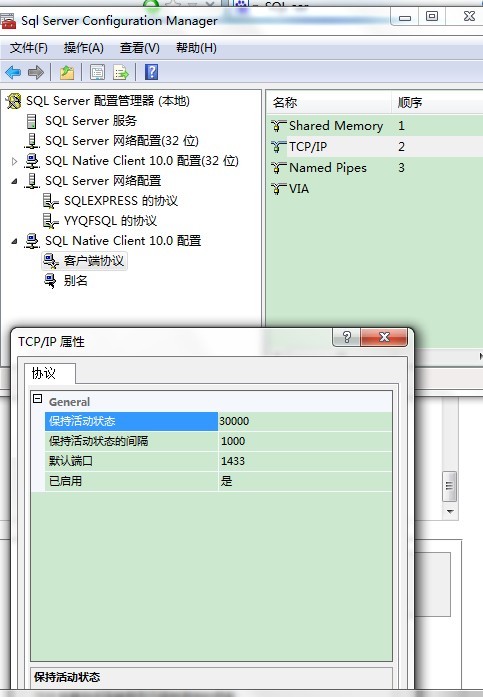Open the 文件(F) menu
The height and width of the screenshot is (697, 483).
28,48
